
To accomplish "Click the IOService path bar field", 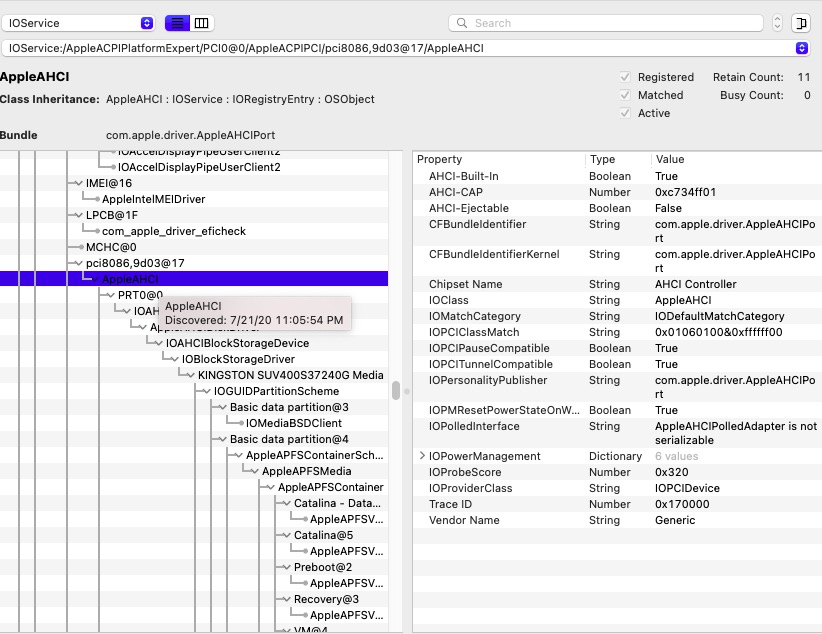I will tap(405, 48).
